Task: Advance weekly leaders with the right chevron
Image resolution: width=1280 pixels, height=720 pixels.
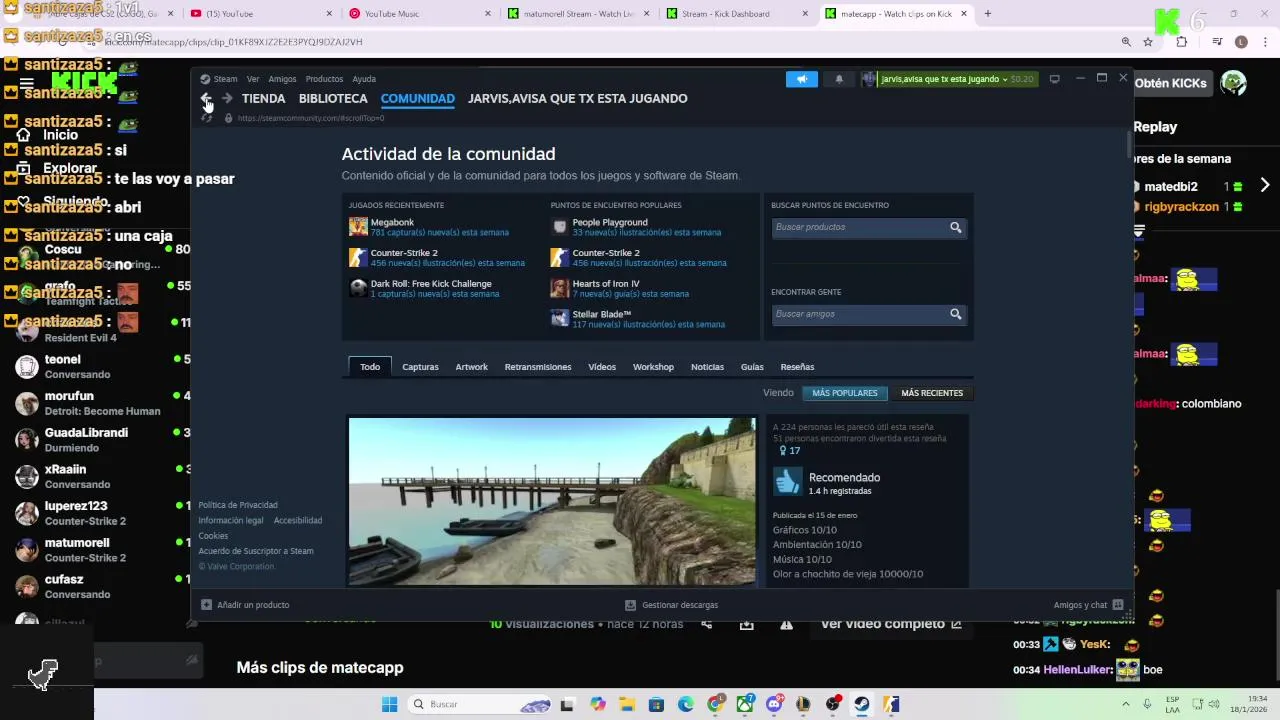Action: point(1264,186)
